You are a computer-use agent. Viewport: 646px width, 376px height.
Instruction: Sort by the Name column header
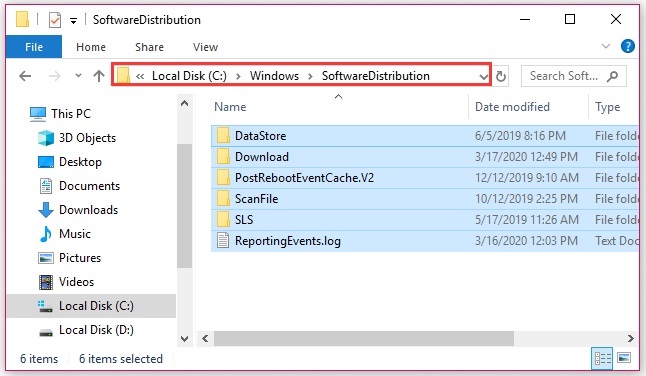230,107
